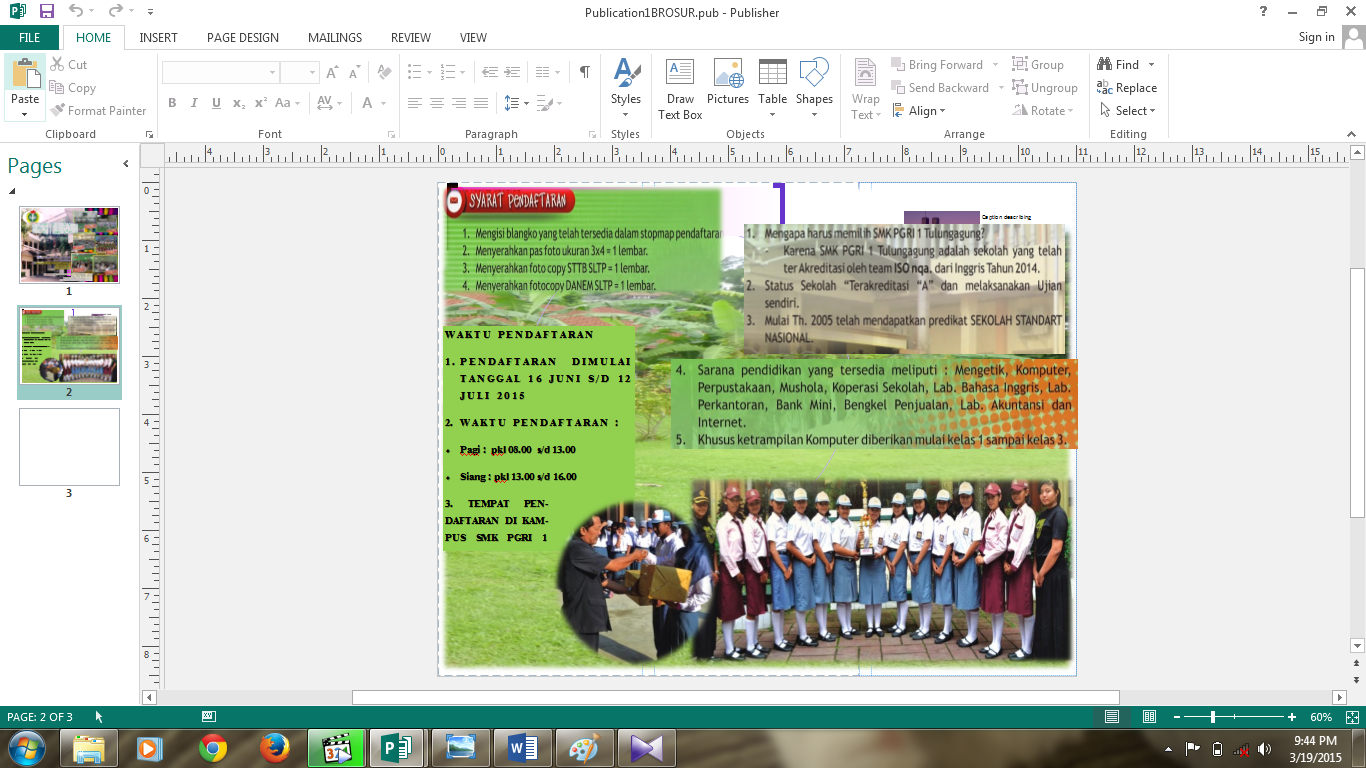Expand the Find dropdown arrow
The width and height of the screenshot is (1366, 768).
coord(1151,65)
